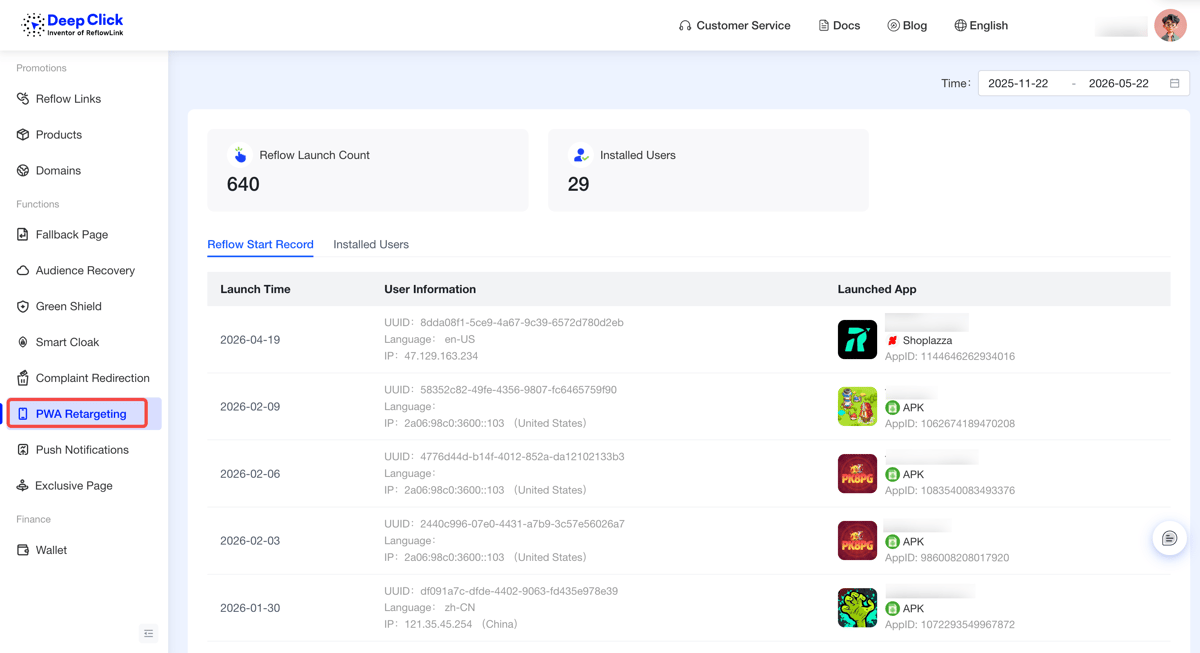Click IP 121.35.45.254 (China)
Screen dimensions: 1200x653
461,624
